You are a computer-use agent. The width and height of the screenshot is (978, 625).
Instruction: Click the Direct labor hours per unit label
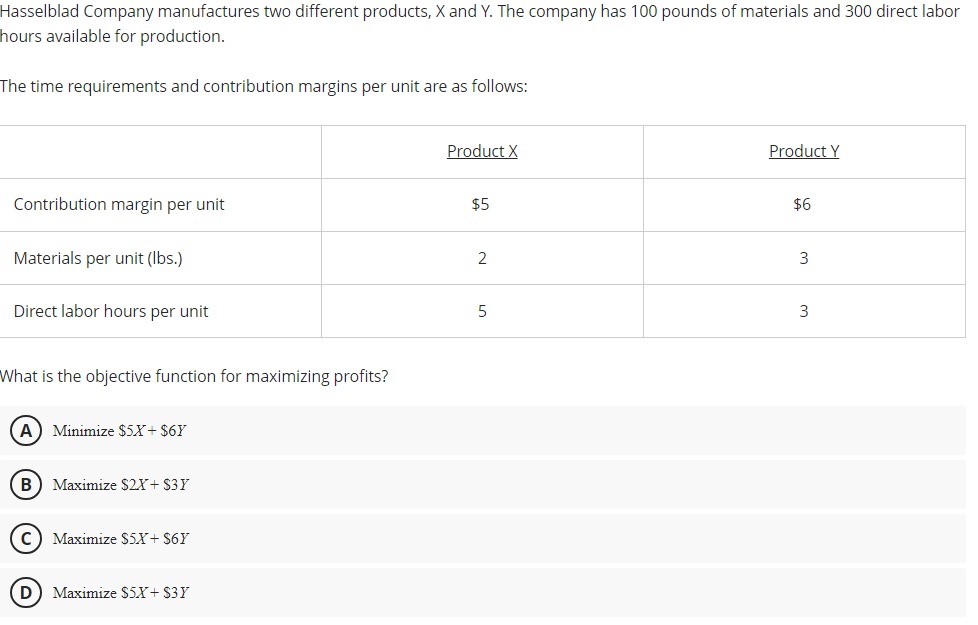point(110,311)
